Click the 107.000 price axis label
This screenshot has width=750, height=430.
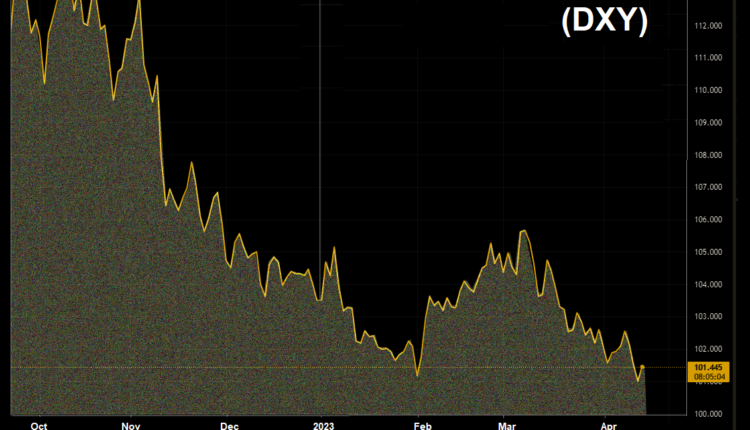[x=708, y=187]
